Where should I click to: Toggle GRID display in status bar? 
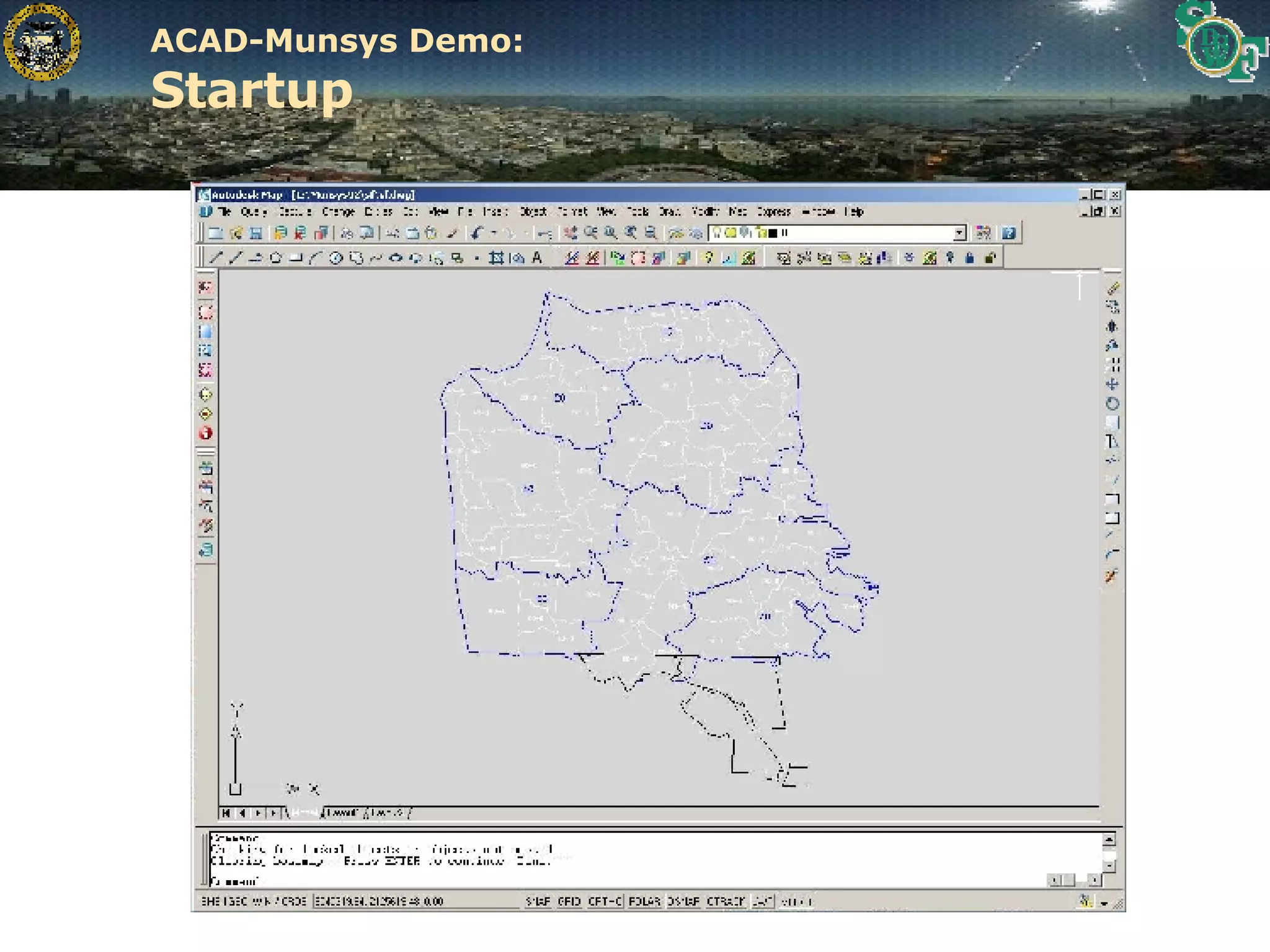tap(569, 901)
